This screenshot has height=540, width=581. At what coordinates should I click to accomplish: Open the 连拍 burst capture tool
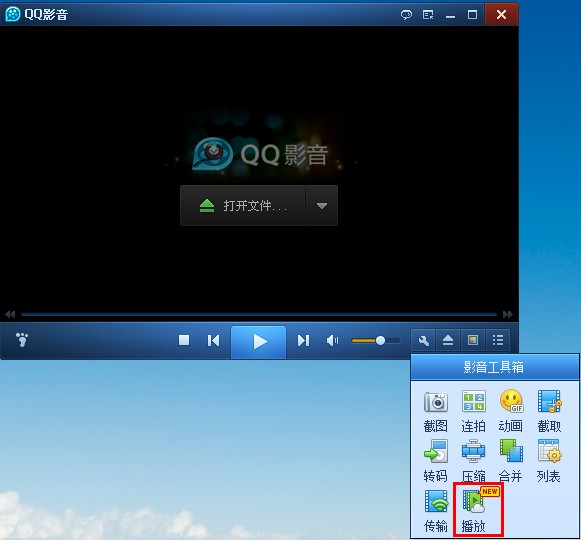click(474, 411)
